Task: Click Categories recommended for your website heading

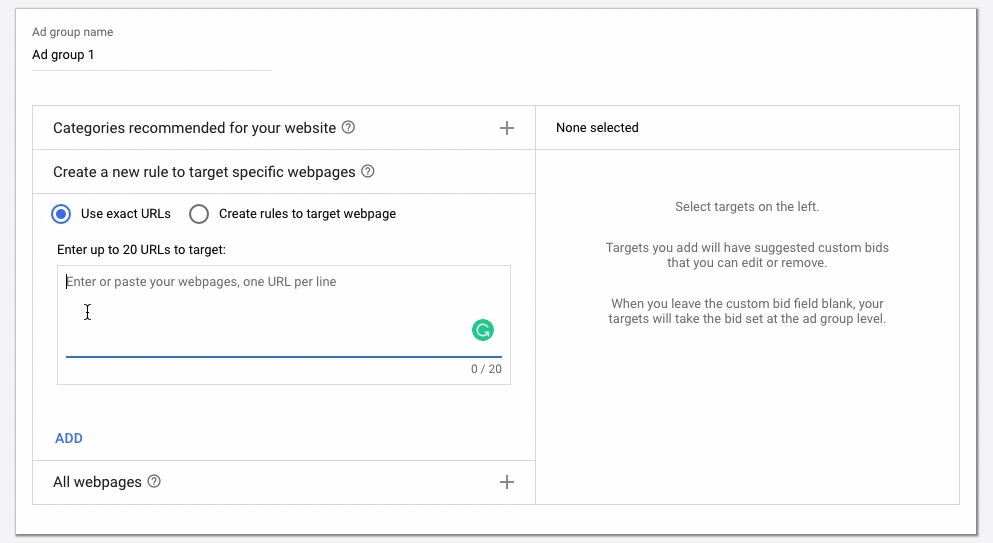Action: coord(194,128)
